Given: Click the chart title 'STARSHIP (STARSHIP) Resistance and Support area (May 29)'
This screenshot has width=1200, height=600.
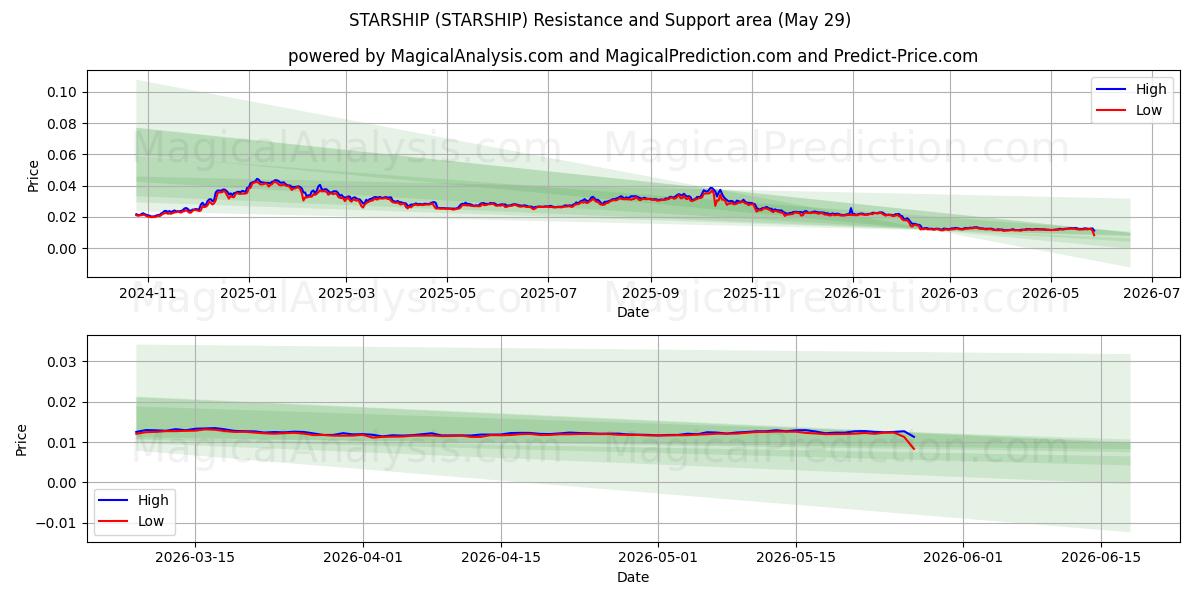Looking at the screenshot, I should [x=600, y=20].
